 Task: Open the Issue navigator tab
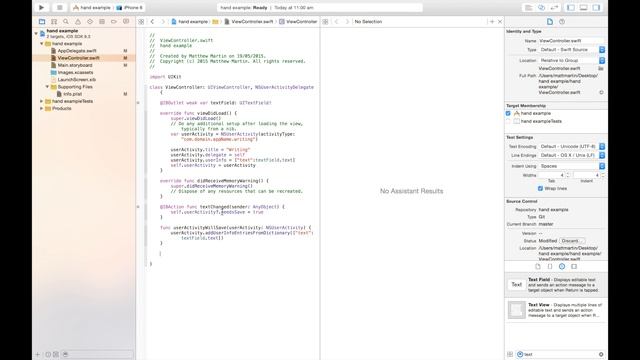[x=78, y=22]
